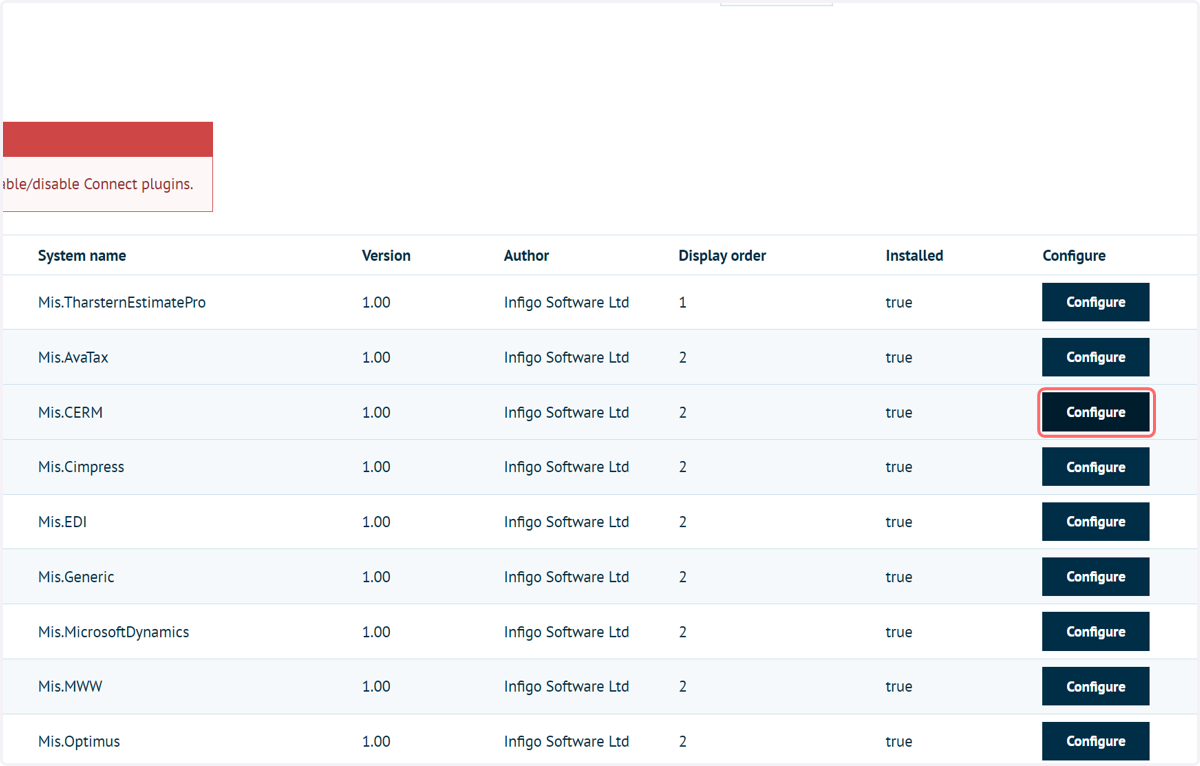Select the Mis.Generic system name
Screen dimensions: 1200x766
[x=76, y=577]
